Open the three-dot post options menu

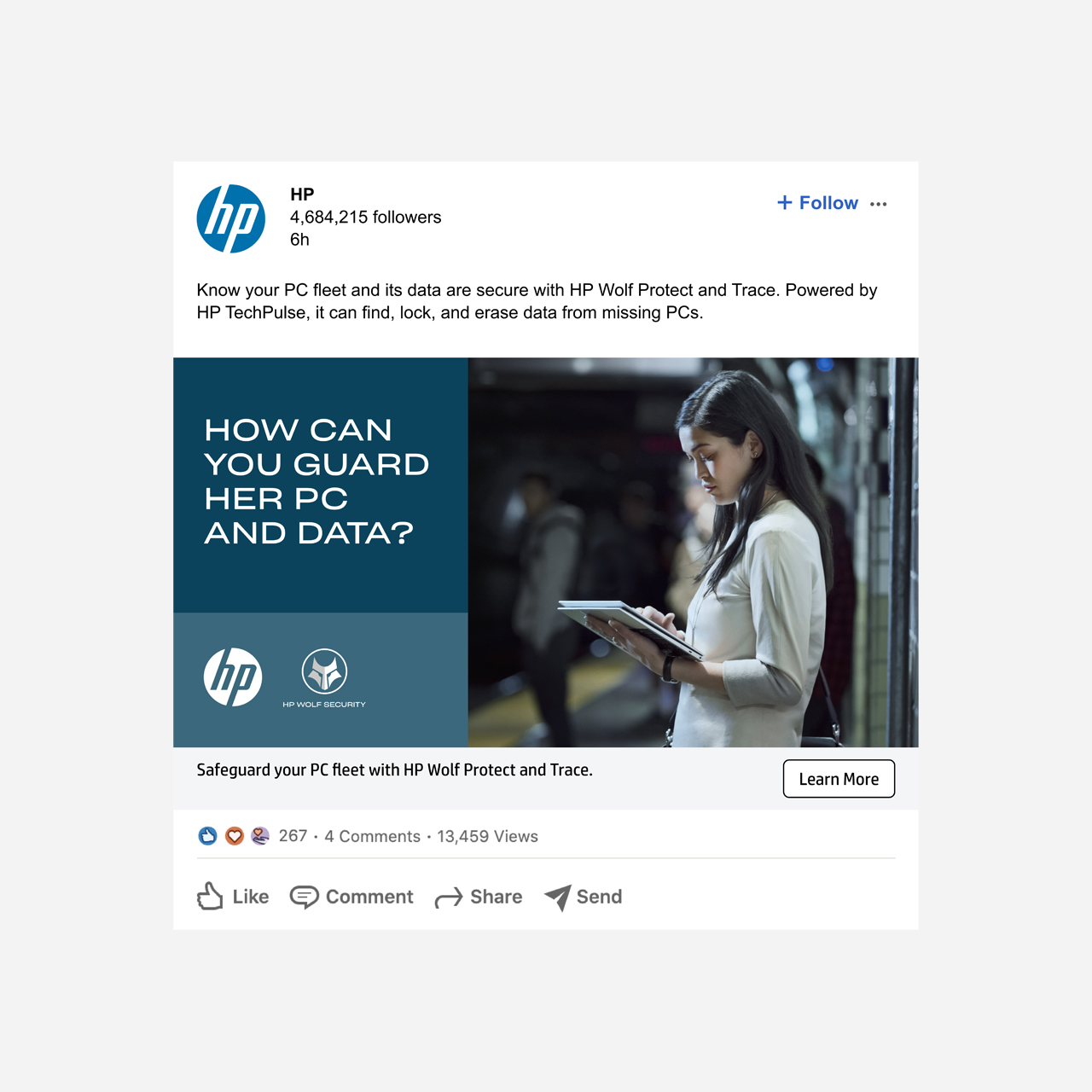(x=879, y=204)
